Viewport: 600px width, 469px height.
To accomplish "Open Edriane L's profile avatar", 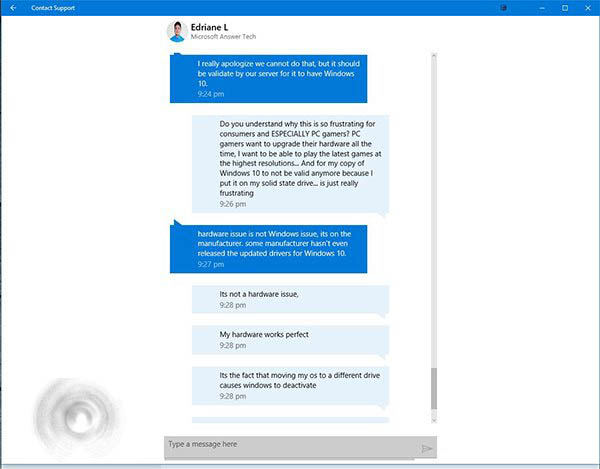I will pyautogui.click(x=177, y=31).
